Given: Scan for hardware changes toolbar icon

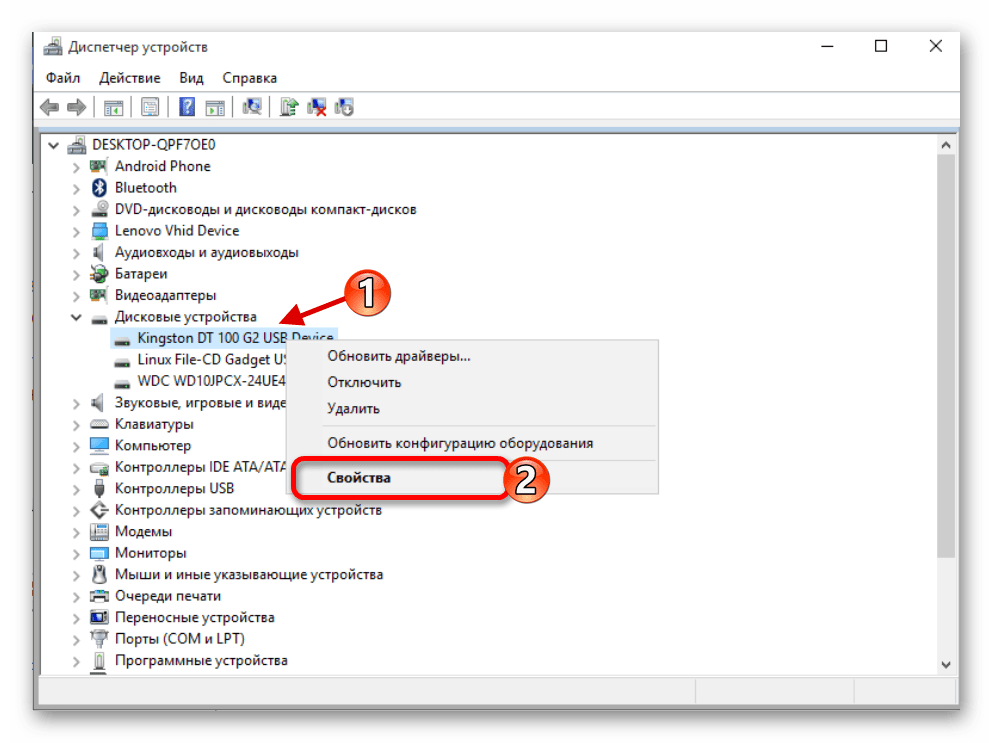Looking at the screenshot, I should (x=252, y=107).
